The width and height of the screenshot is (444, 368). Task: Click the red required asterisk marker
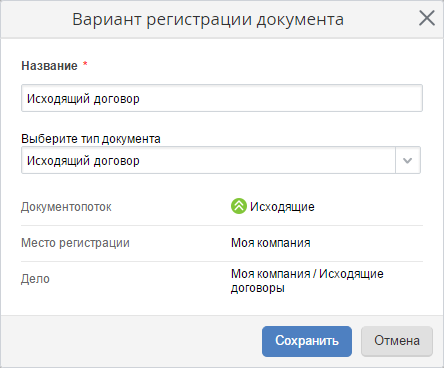tap(85, 63)
